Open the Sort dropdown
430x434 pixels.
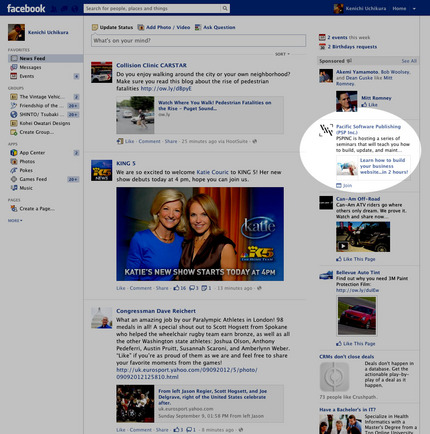pyautogui.click(x=282, y=54)
